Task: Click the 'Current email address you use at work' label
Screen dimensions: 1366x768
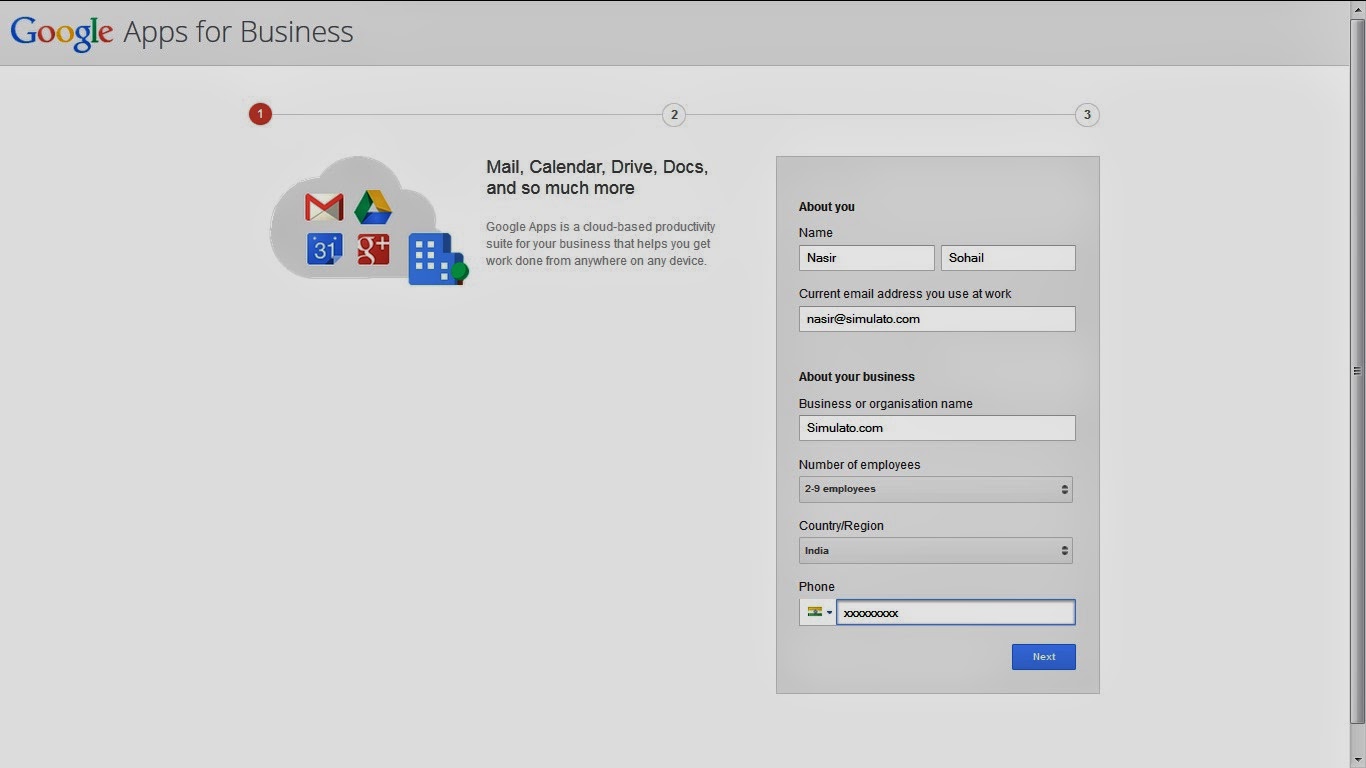Action: 905,294
